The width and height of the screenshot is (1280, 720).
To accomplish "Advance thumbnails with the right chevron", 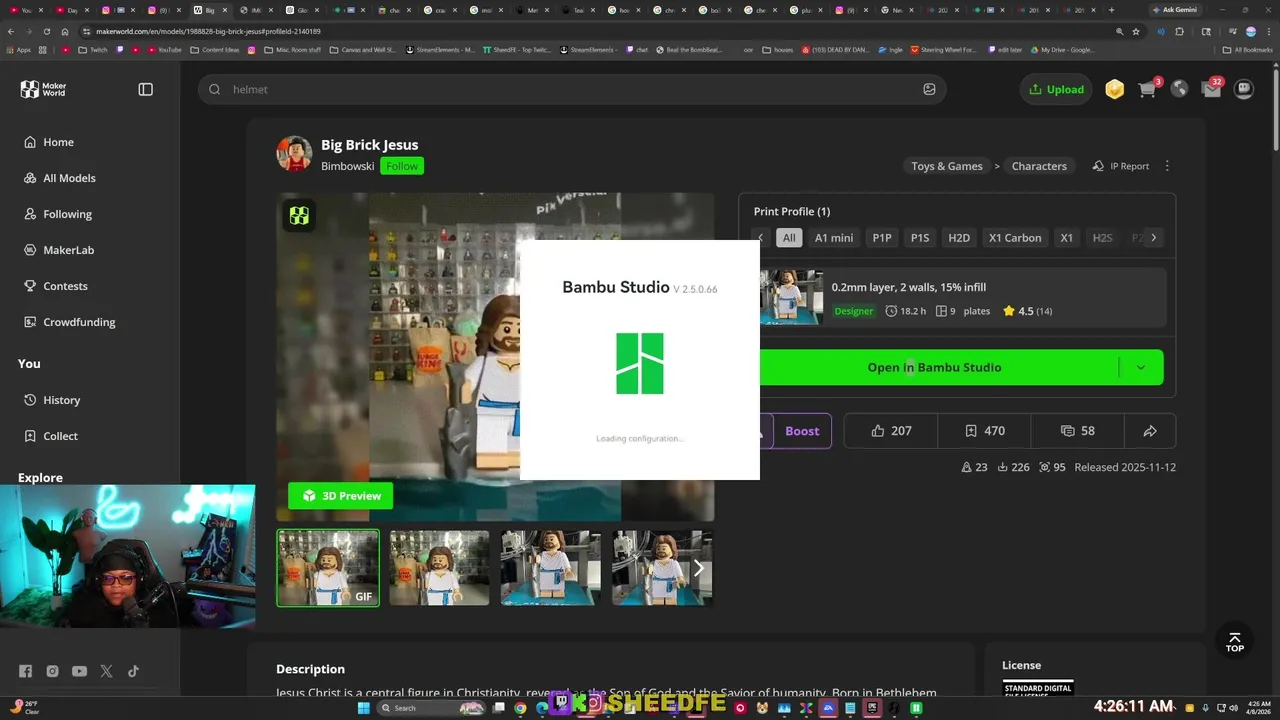I will (699, 568).
